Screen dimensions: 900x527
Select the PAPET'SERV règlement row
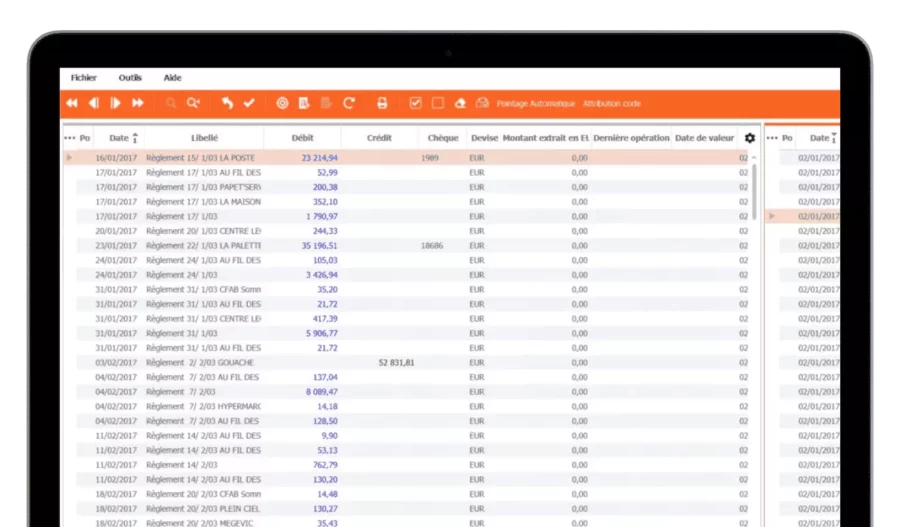click(412, 187)
